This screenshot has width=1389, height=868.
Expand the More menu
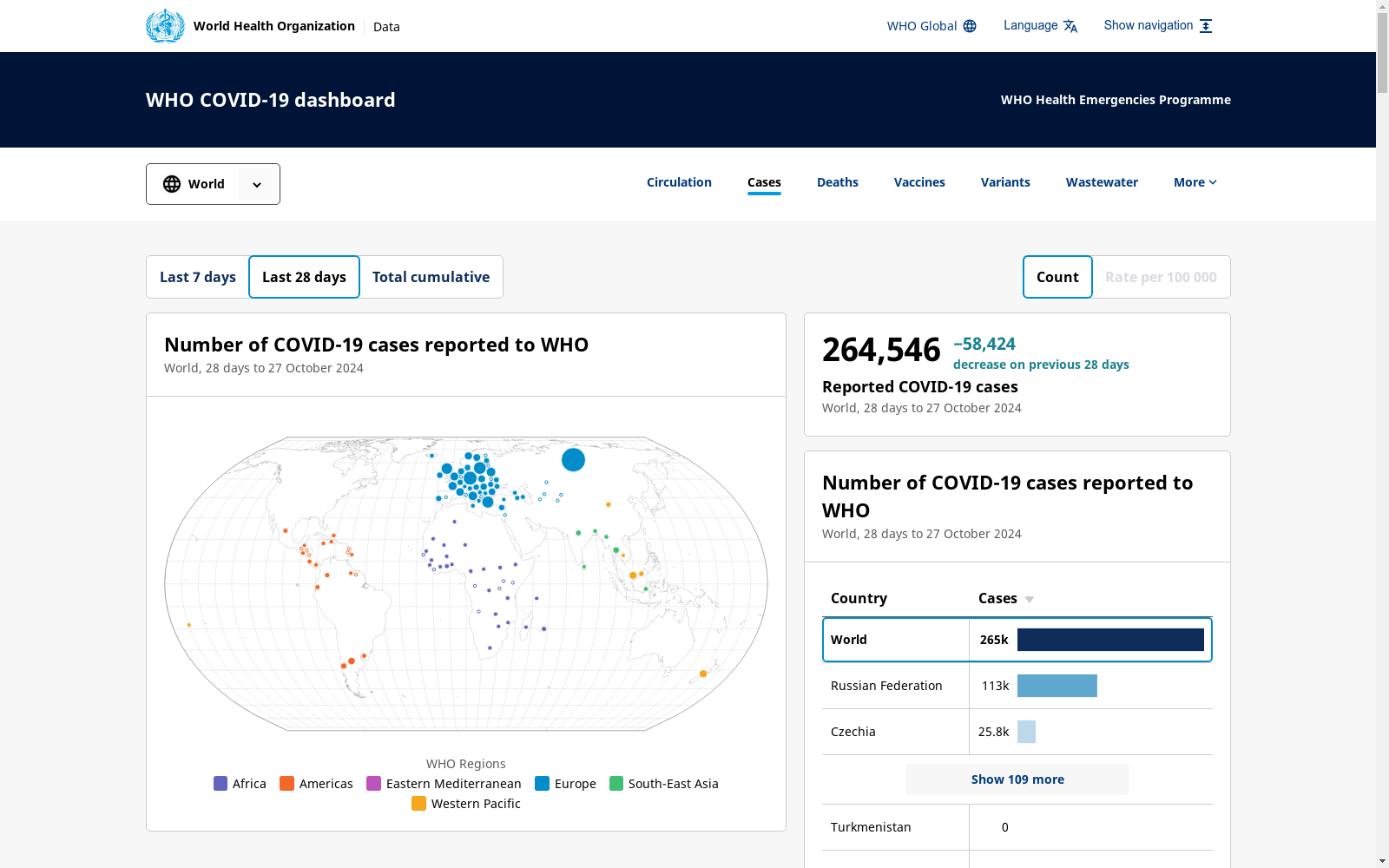[x=1195, y=182]
